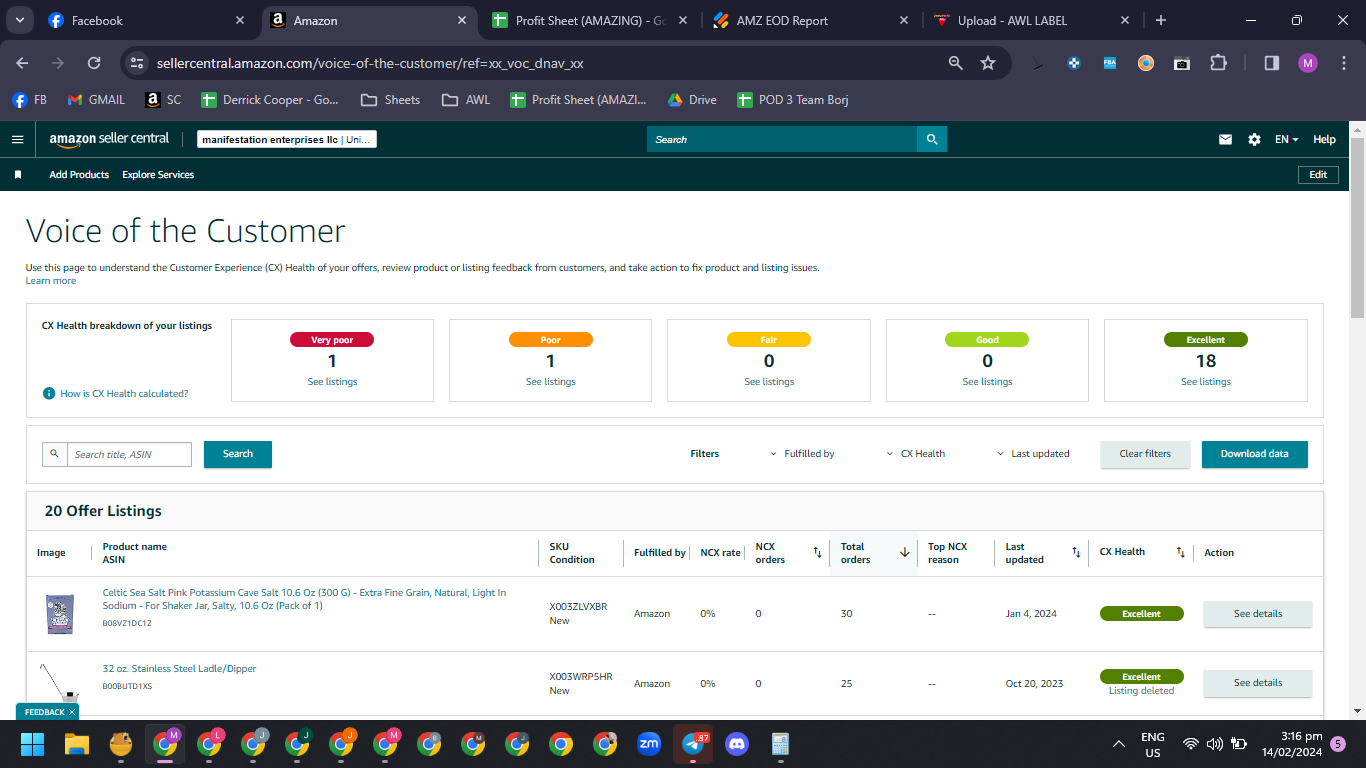This screenshot has height=768, width=1366.
Task: Click the Amazon Seller Central logo
Action: pyautogui.click(x=109, y=139)
